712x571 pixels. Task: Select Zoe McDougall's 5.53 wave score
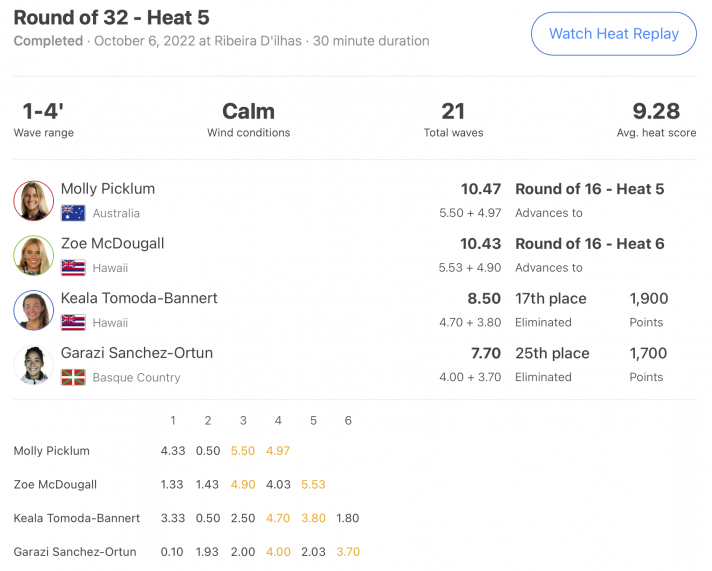[313, 484]
